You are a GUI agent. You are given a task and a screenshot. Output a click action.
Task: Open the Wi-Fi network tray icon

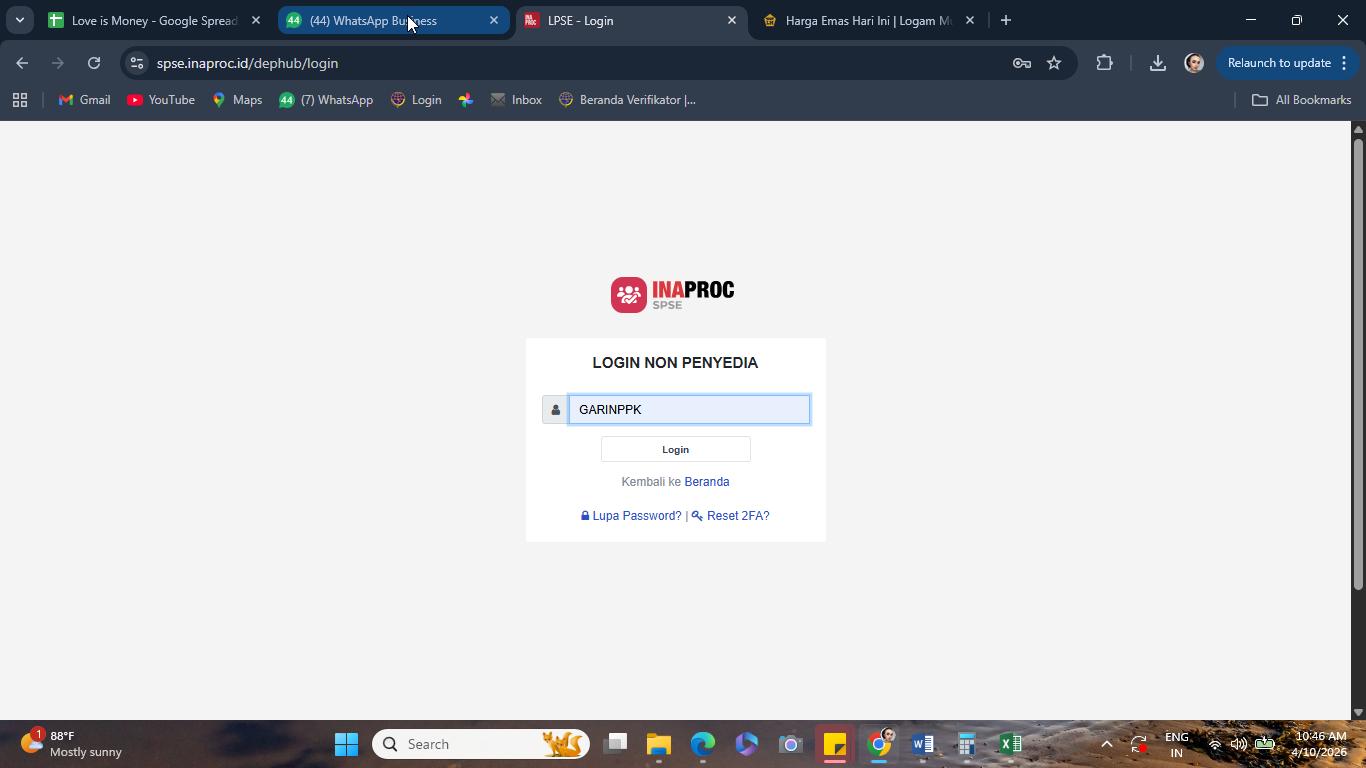pos(1215,744)
